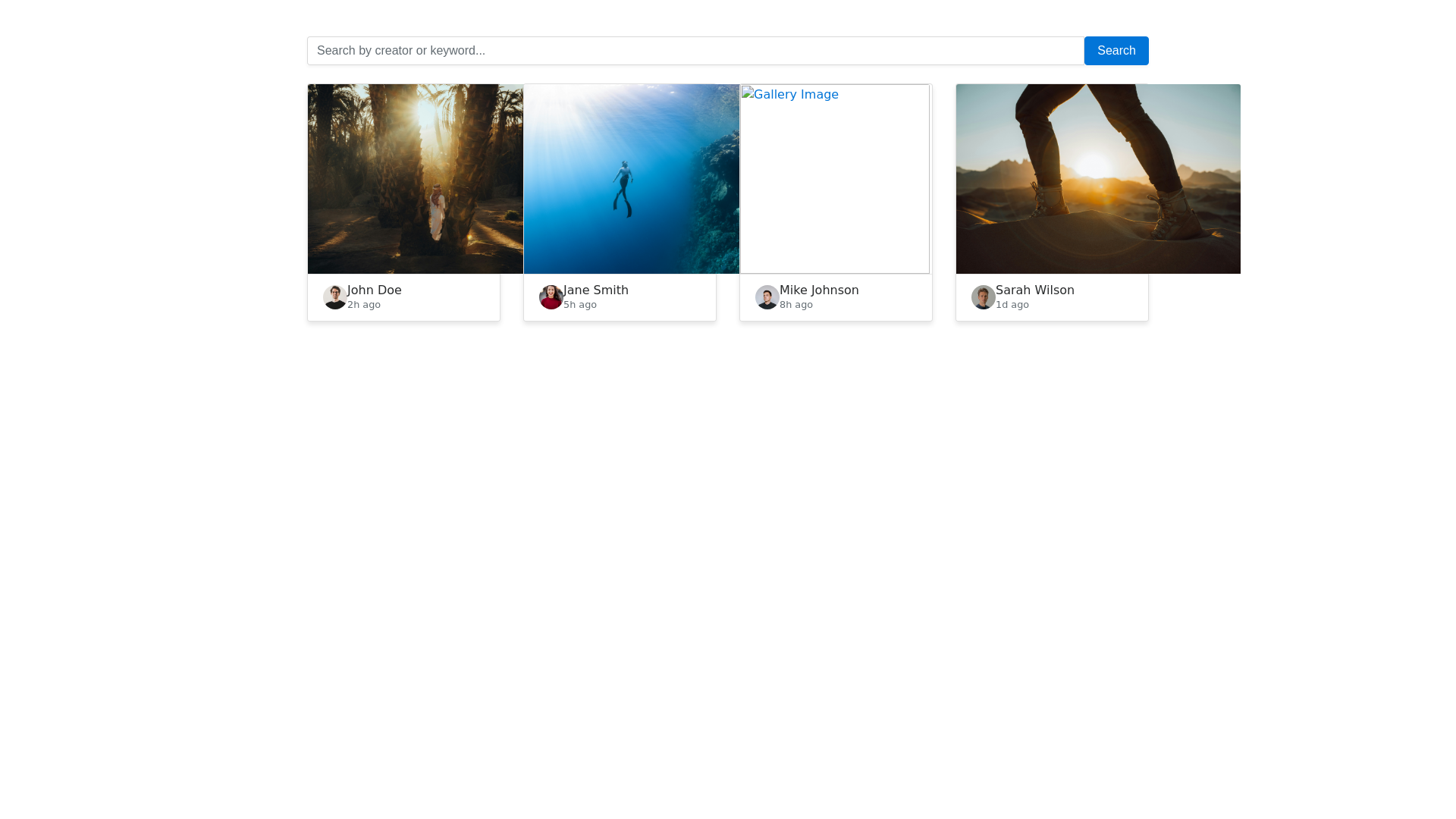Click the '8h ago' timestamp
The height and width of the screenshot is (819, 1456).
click(795, 304)
